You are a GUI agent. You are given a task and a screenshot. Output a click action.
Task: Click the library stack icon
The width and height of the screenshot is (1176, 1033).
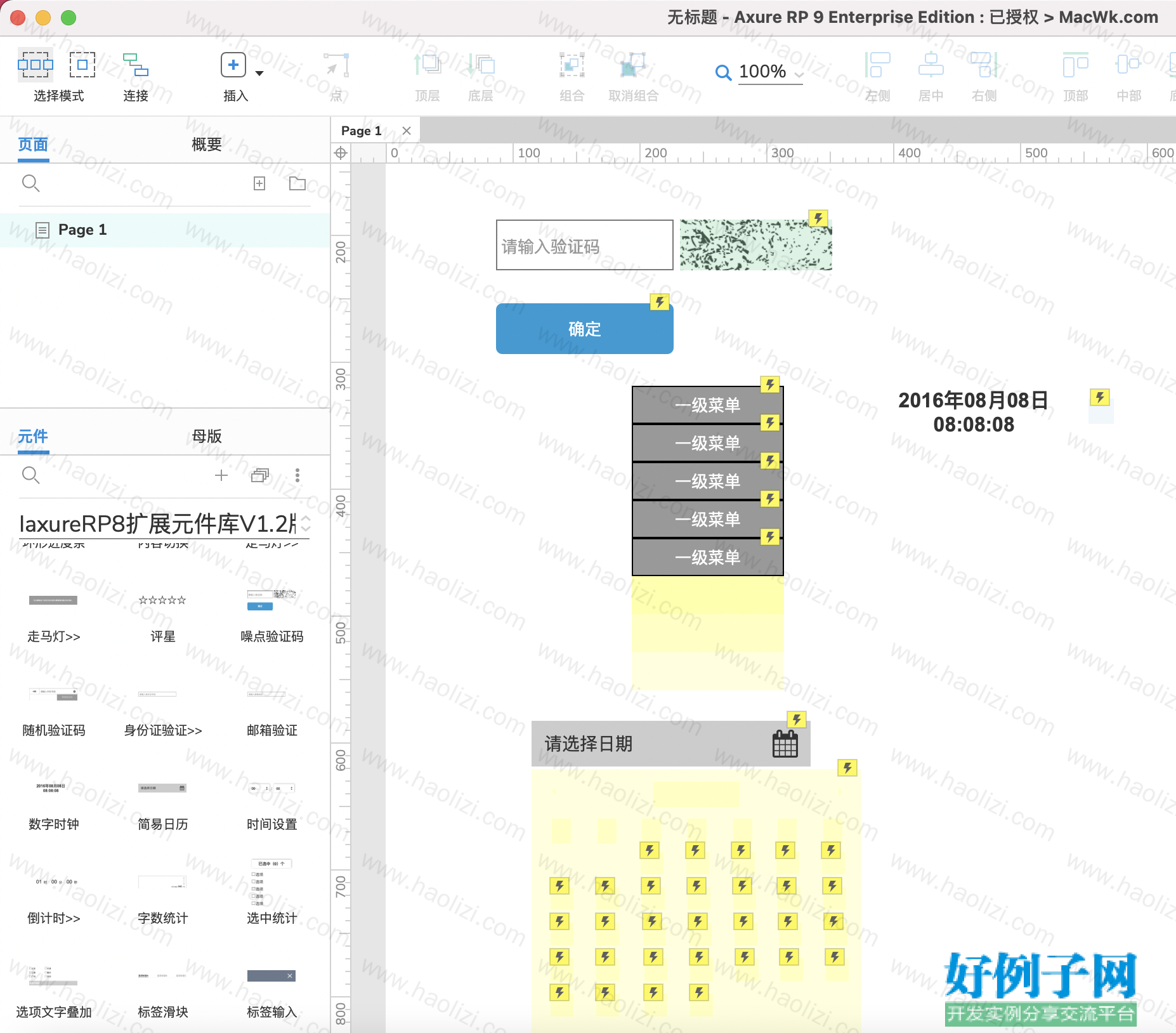tap(260, 475)
